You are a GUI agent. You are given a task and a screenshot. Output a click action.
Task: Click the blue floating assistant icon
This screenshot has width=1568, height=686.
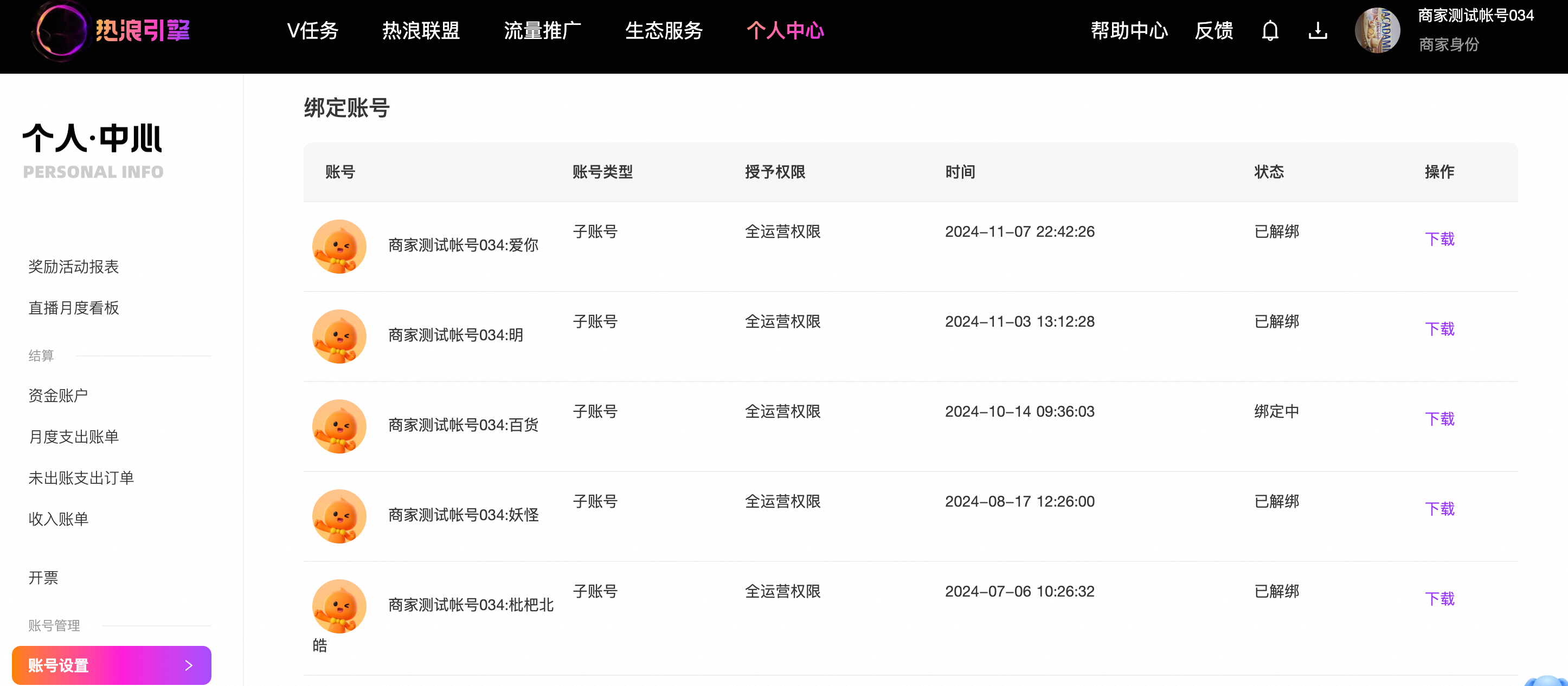[x=1546, y=681]
